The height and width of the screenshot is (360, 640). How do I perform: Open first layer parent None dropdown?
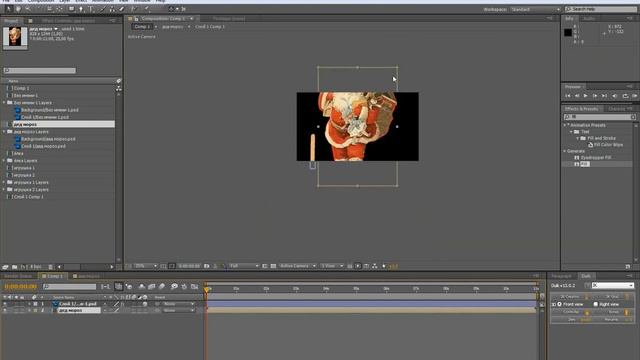click(x=178, y=304)
